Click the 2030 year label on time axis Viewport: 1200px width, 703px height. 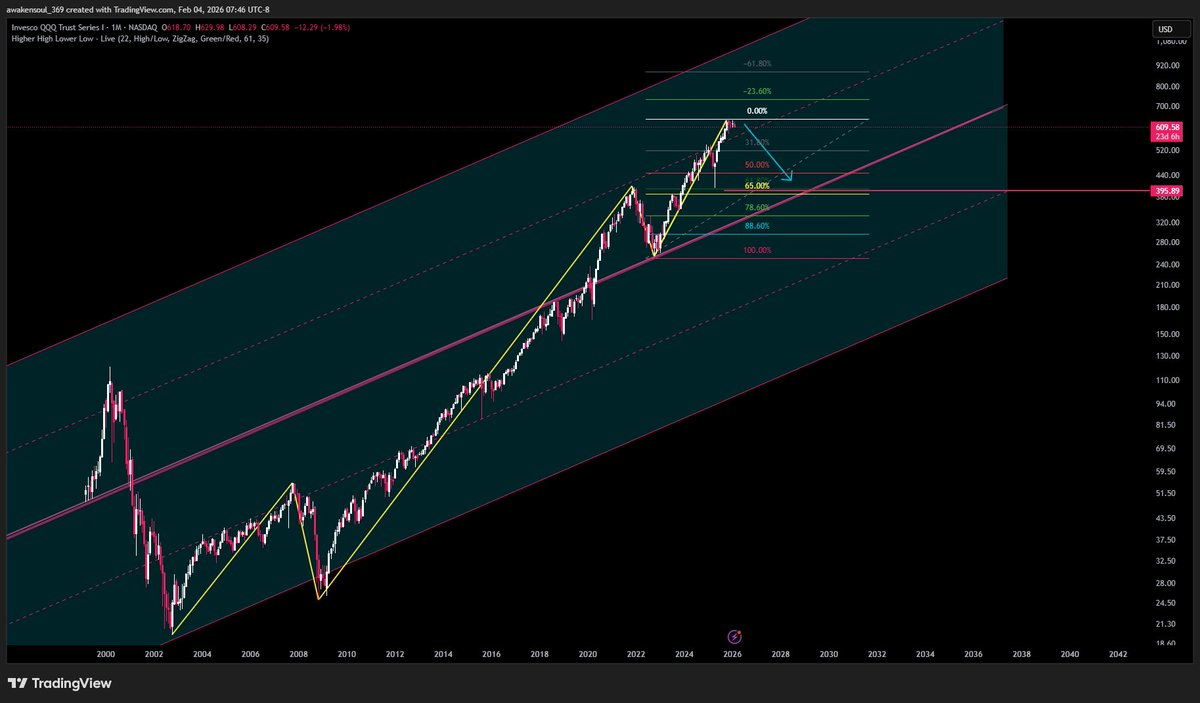(x=829, y=654)
